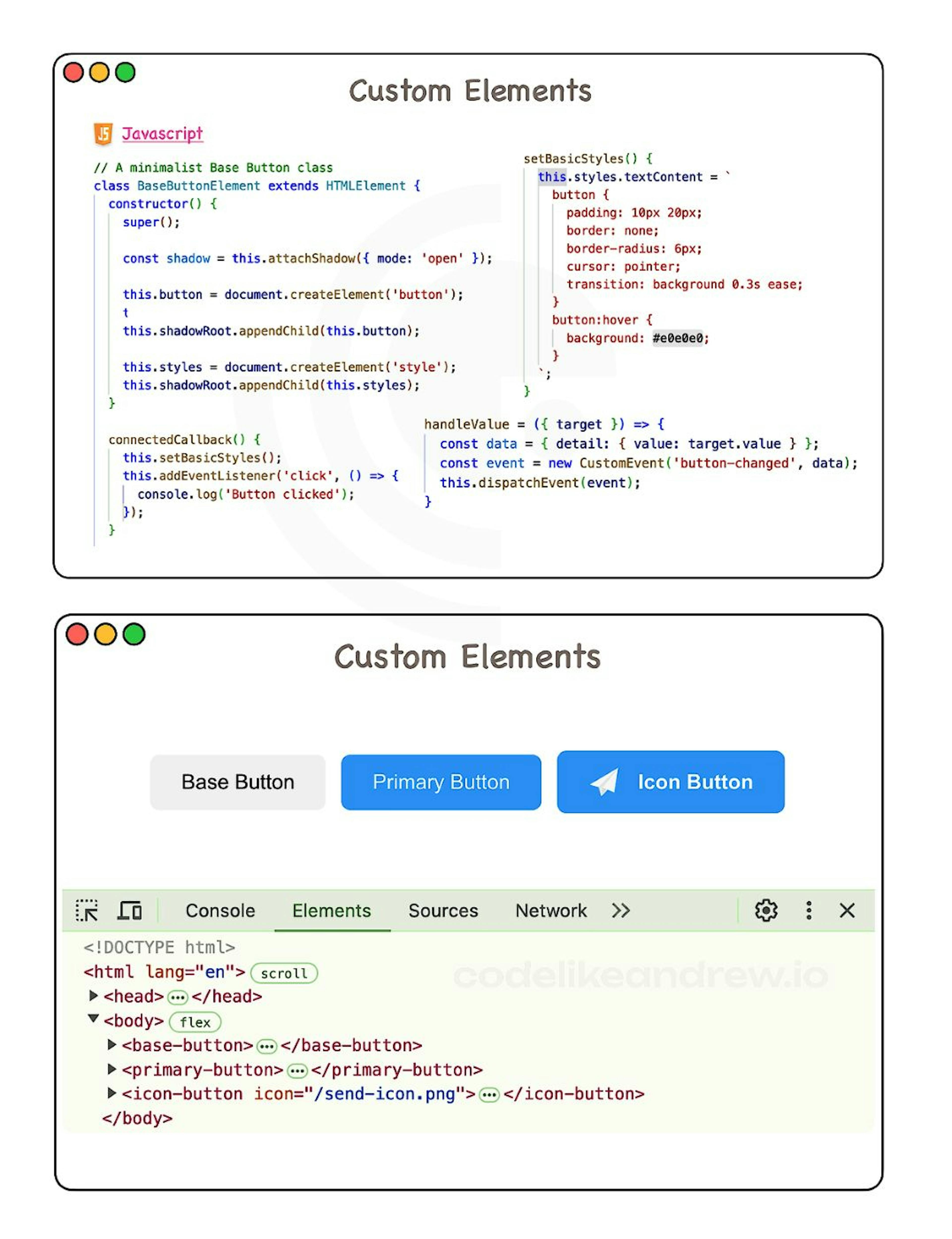The image size is (952, 1239).
Task: Click the JS logo icon
Action: 103,134
